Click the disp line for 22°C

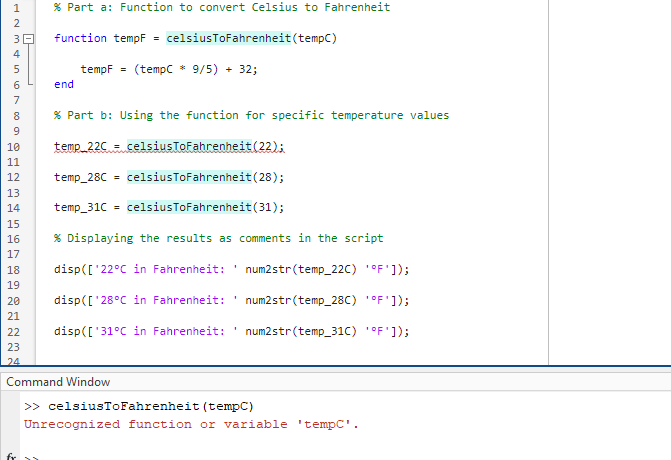232,269
